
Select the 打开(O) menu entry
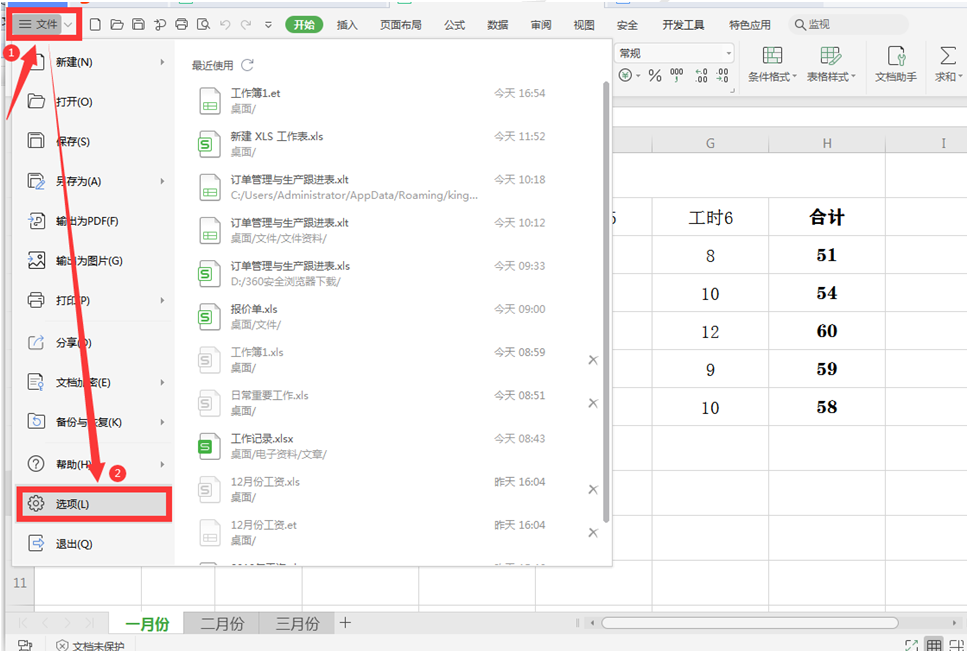[93, 102]
